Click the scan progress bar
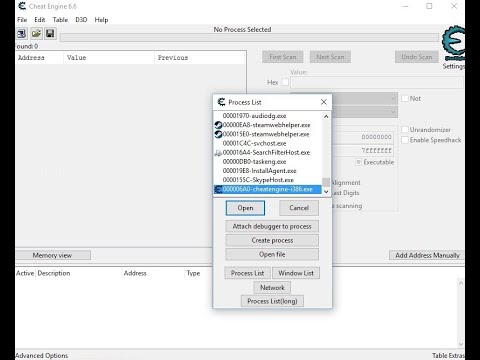The image size is (480, 360). pos(249,37)
